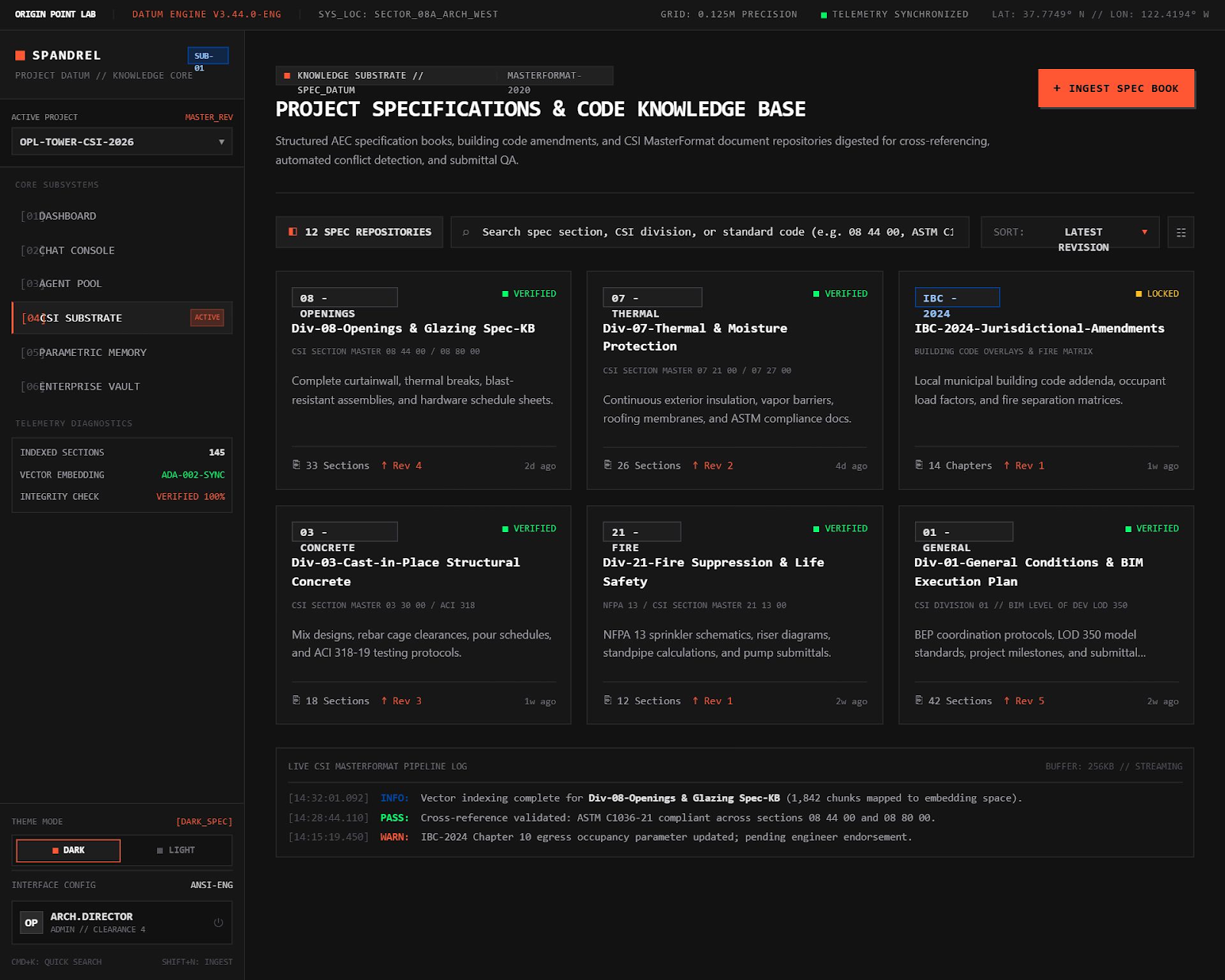Click the WARN log entry label
This screenshot has width=1225, height=980.
pos(394,838)
